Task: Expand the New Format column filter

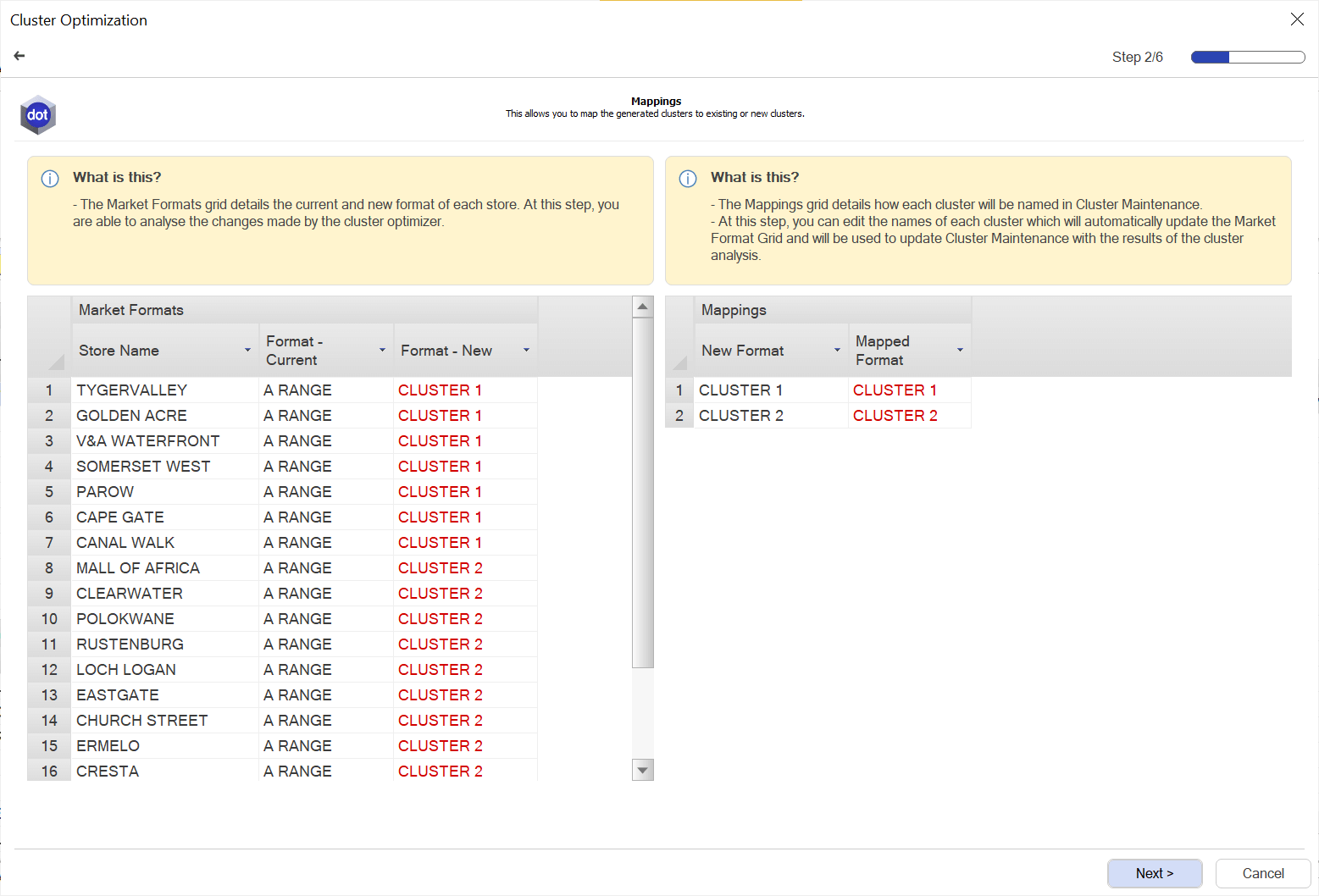Action: pos(837,351)
